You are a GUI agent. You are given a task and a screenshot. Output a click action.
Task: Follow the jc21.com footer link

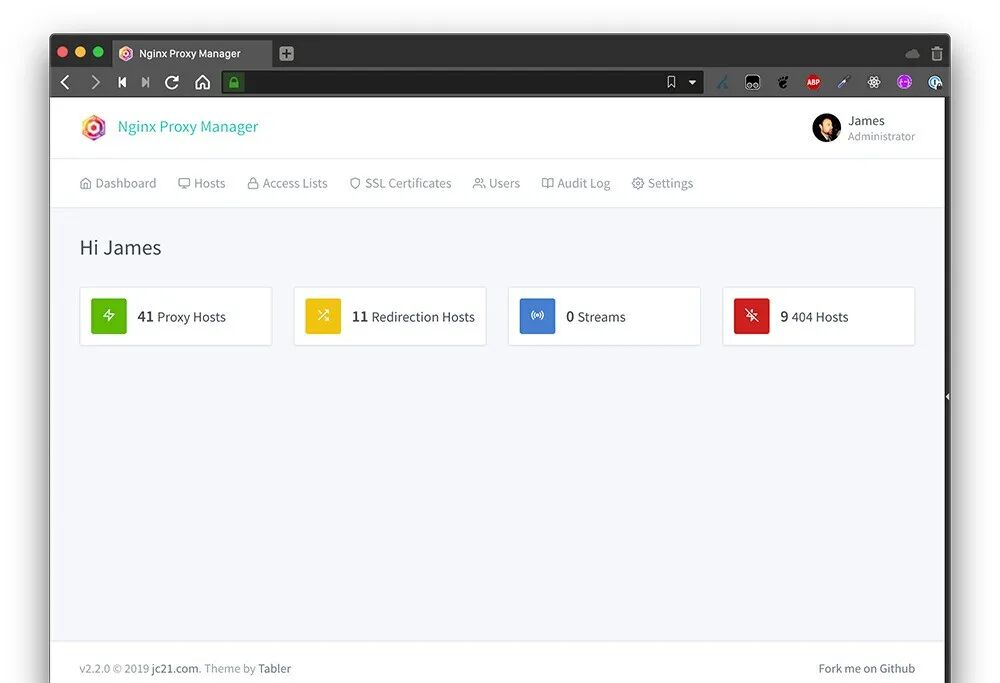pyautogui.click(x=175, y=668)
